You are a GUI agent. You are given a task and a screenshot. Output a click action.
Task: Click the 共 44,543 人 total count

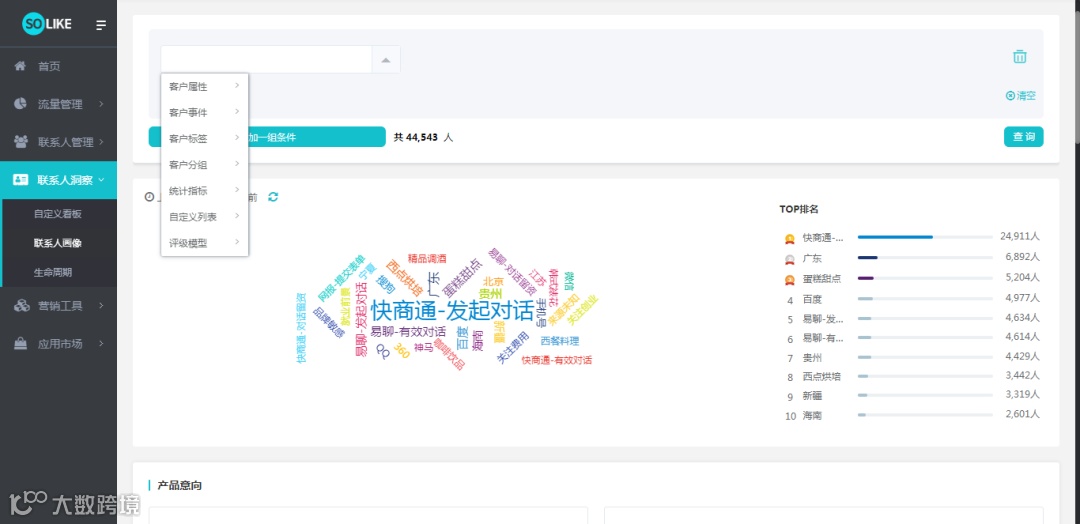point(423,137)
